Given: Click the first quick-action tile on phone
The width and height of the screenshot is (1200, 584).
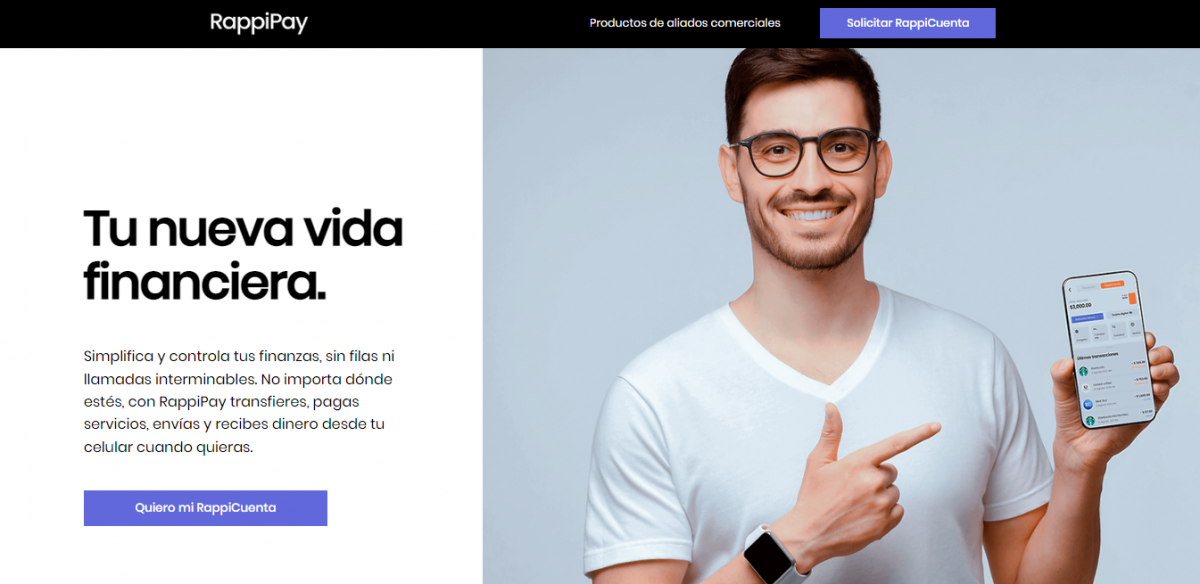Looking at the screenshot, I should (1082, 335).
